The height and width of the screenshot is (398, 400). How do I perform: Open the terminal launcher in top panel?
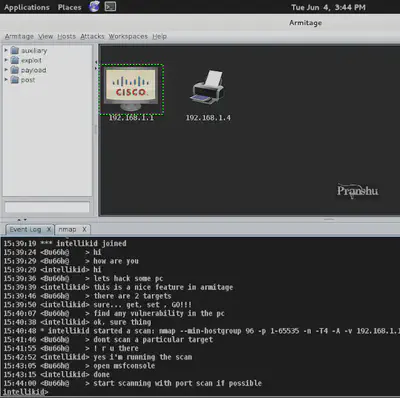110,7
